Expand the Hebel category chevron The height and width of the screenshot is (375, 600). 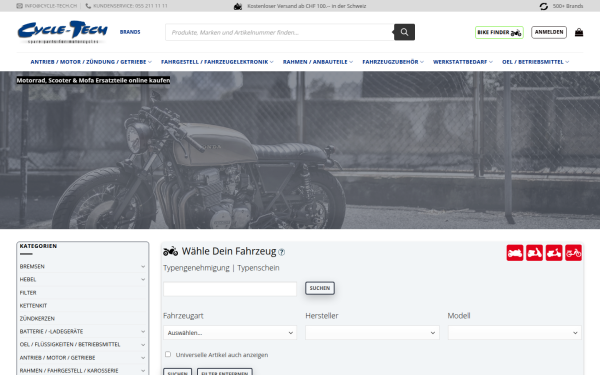143,279
